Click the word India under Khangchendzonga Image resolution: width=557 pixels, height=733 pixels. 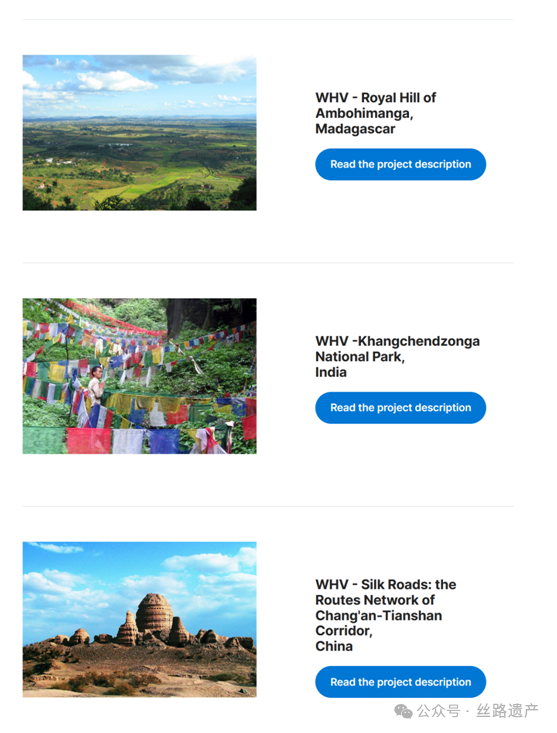tap(331, 372)
